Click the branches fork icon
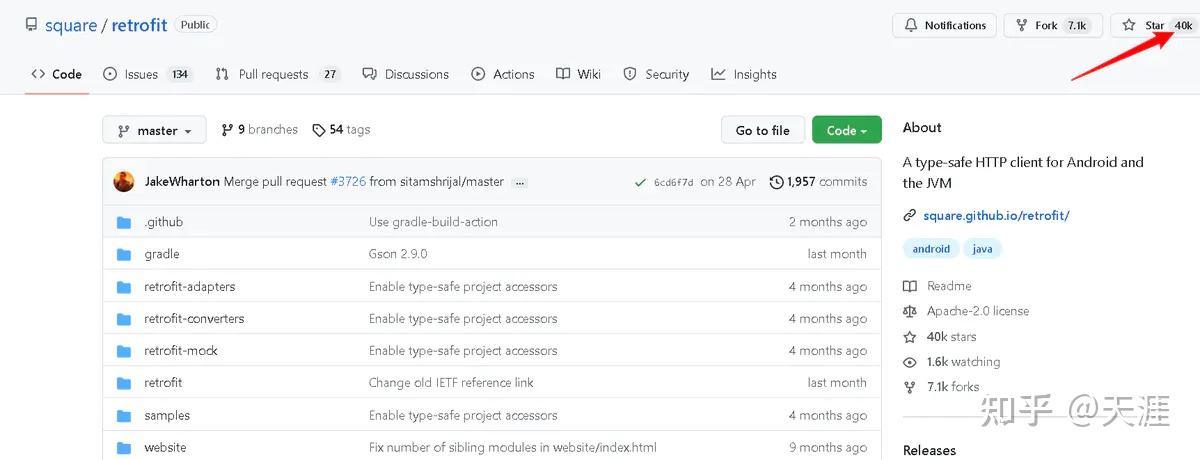Viewport: 1200px width, 460px height. tap(227, 130)
